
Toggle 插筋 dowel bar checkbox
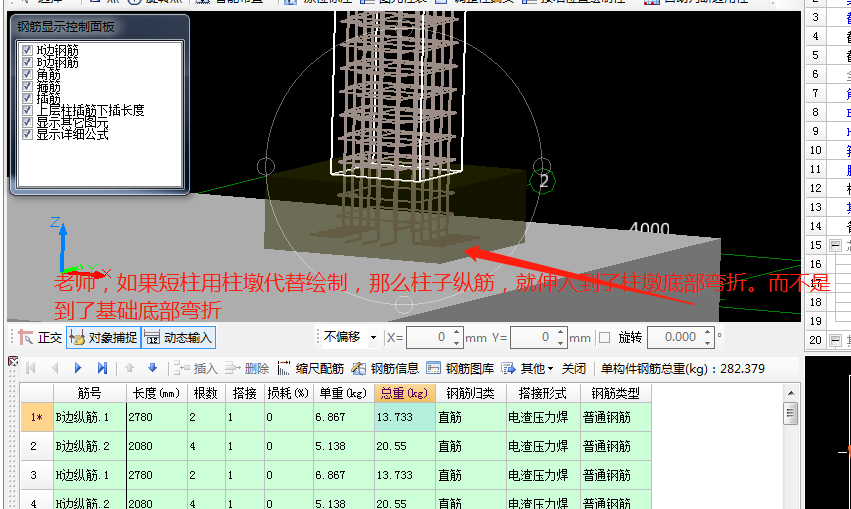(27, 98)
